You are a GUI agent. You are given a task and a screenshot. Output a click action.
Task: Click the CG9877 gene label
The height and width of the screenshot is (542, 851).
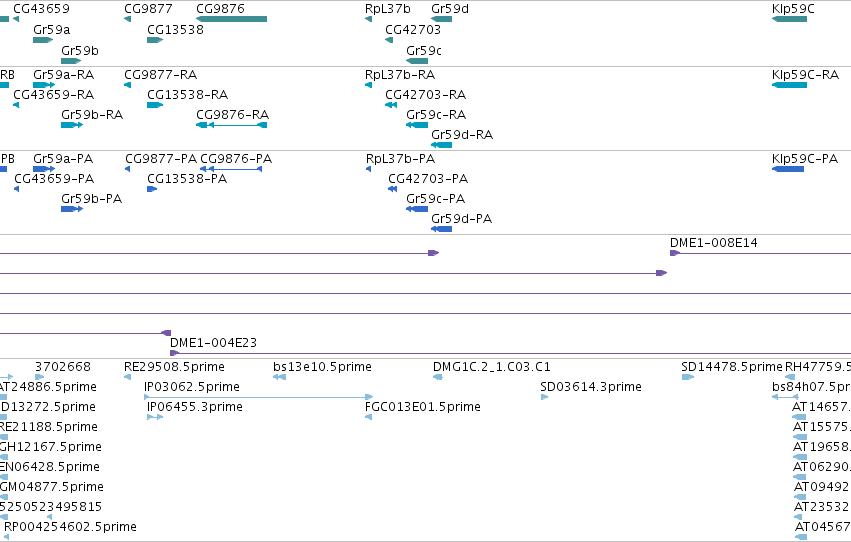[148, 9]
